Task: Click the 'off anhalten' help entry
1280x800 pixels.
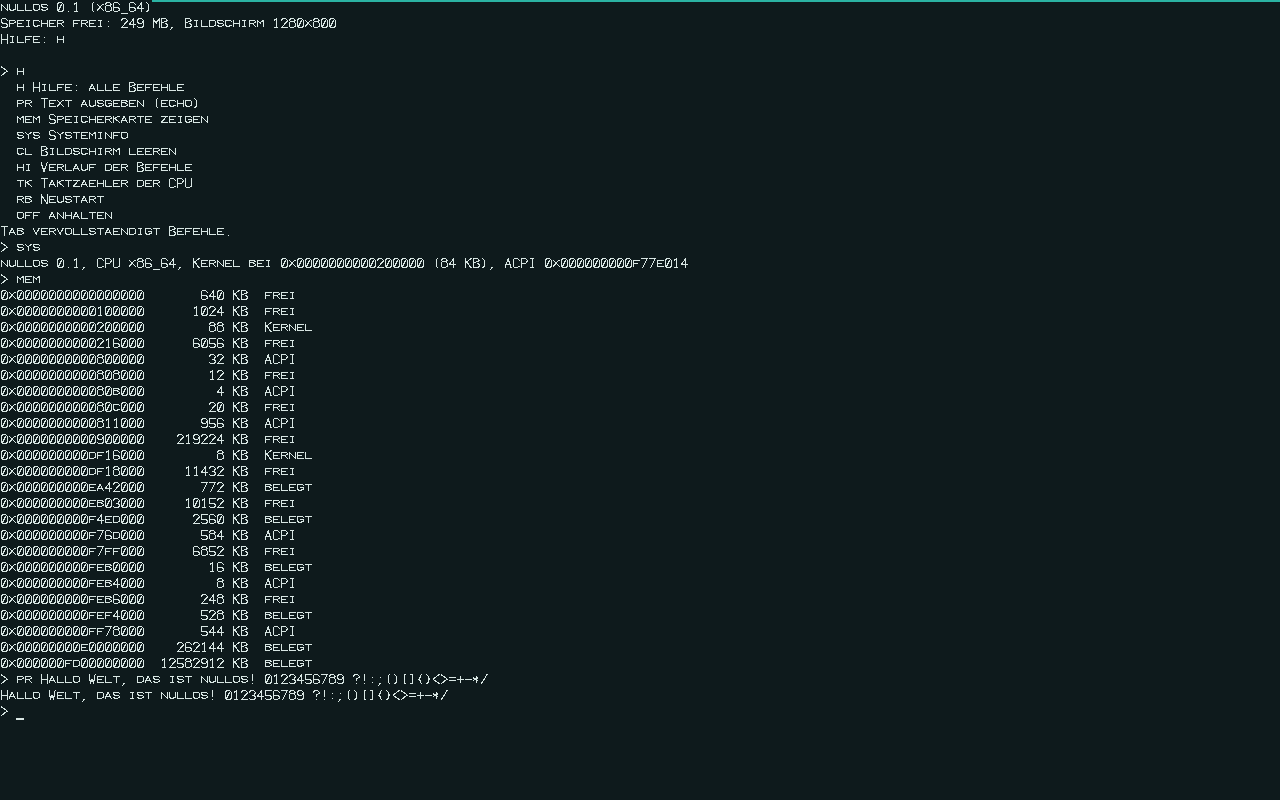Action: coord(64,215)
